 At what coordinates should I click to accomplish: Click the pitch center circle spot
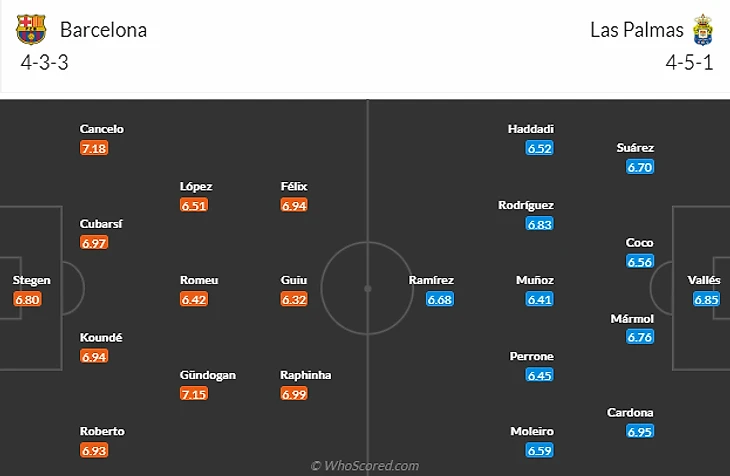[x=368, y=289]
